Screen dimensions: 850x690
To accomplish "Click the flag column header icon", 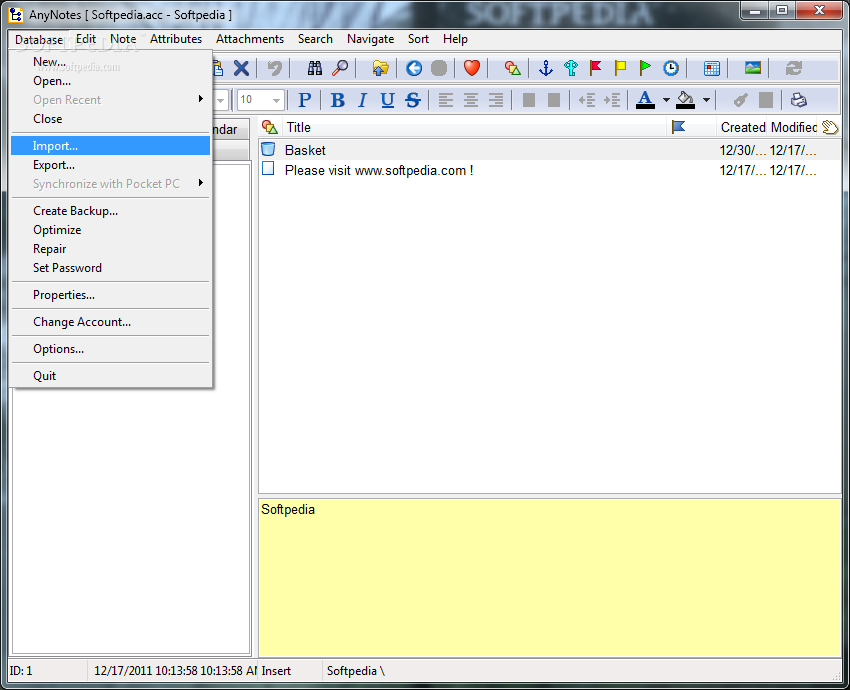I will tap(678, 127).
